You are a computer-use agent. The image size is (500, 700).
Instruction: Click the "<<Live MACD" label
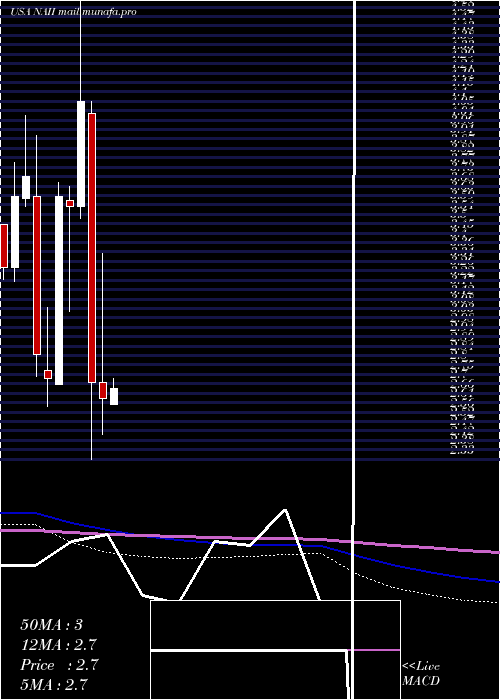(421, 674)
